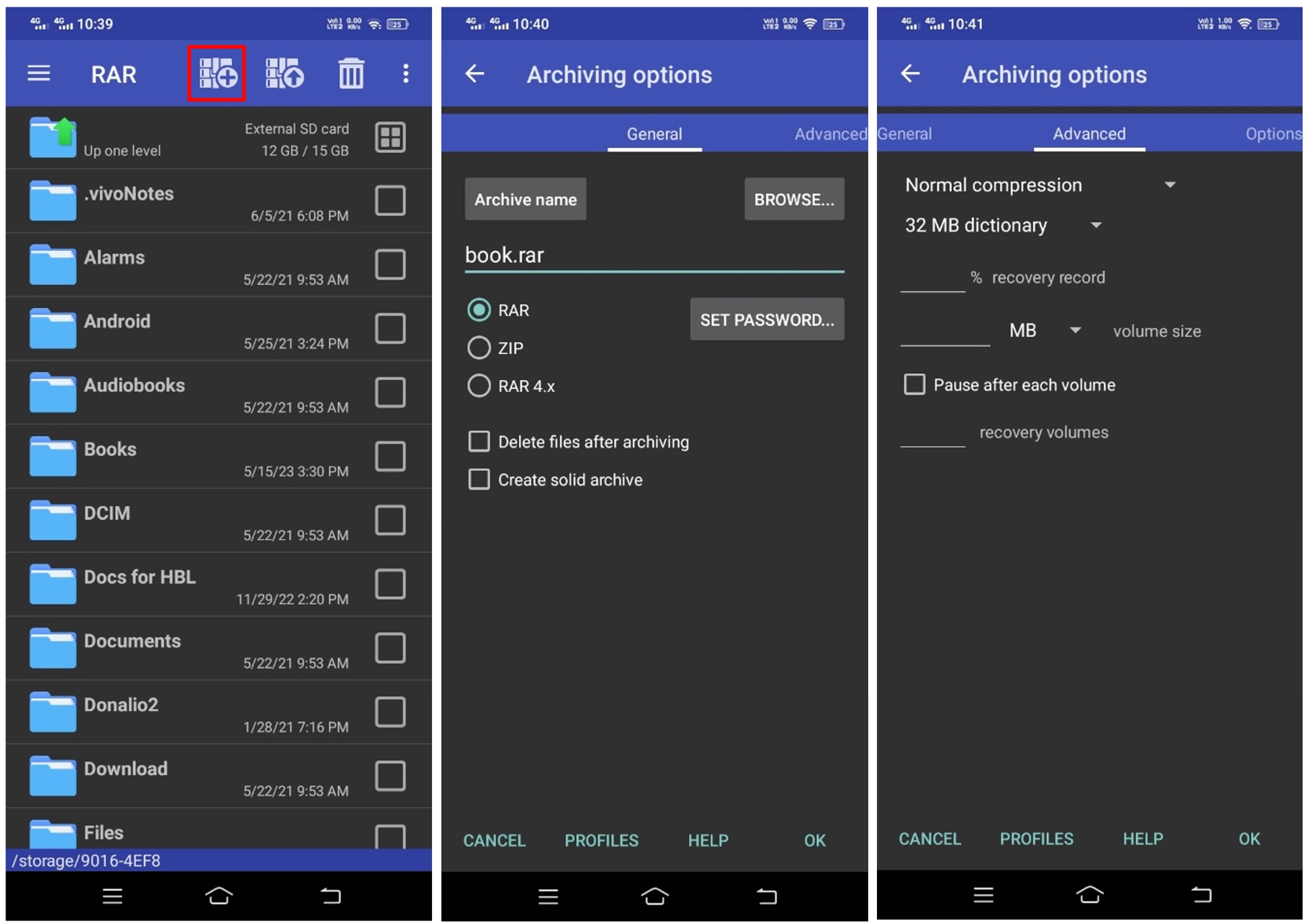This screenshot has width=1309, height=924.
Task: Tap recent apps button on 10:41 screen
Action: (x=983, y=895)
